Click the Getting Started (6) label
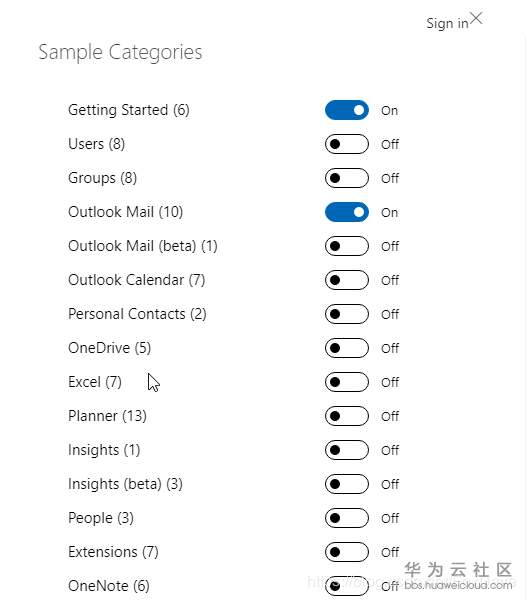Viewport: 526px width, 600px height. [x=129, y=110]
